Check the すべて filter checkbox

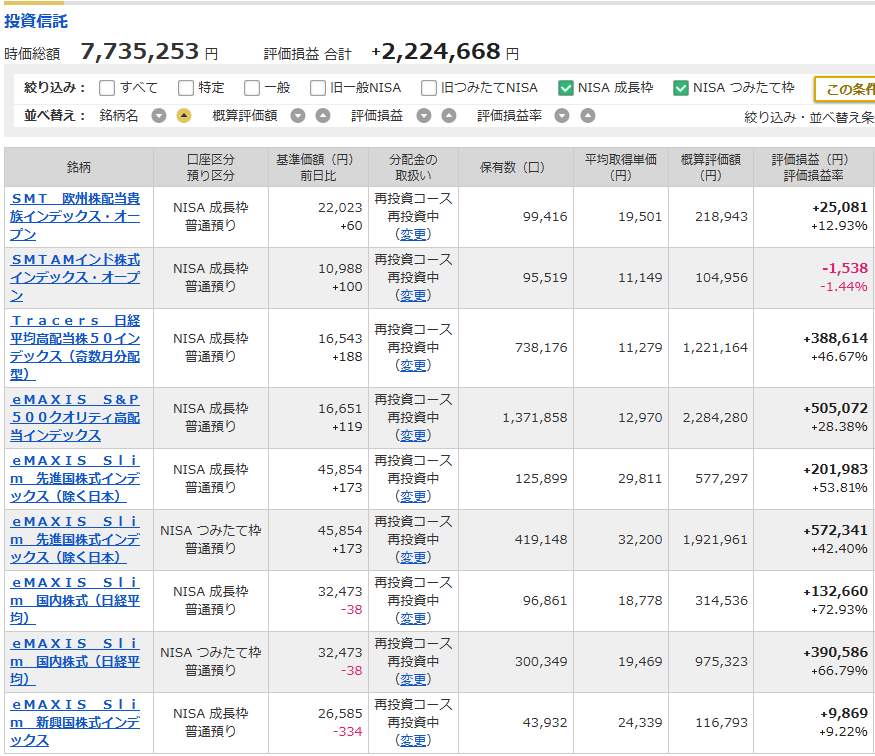tap(107, 88)
